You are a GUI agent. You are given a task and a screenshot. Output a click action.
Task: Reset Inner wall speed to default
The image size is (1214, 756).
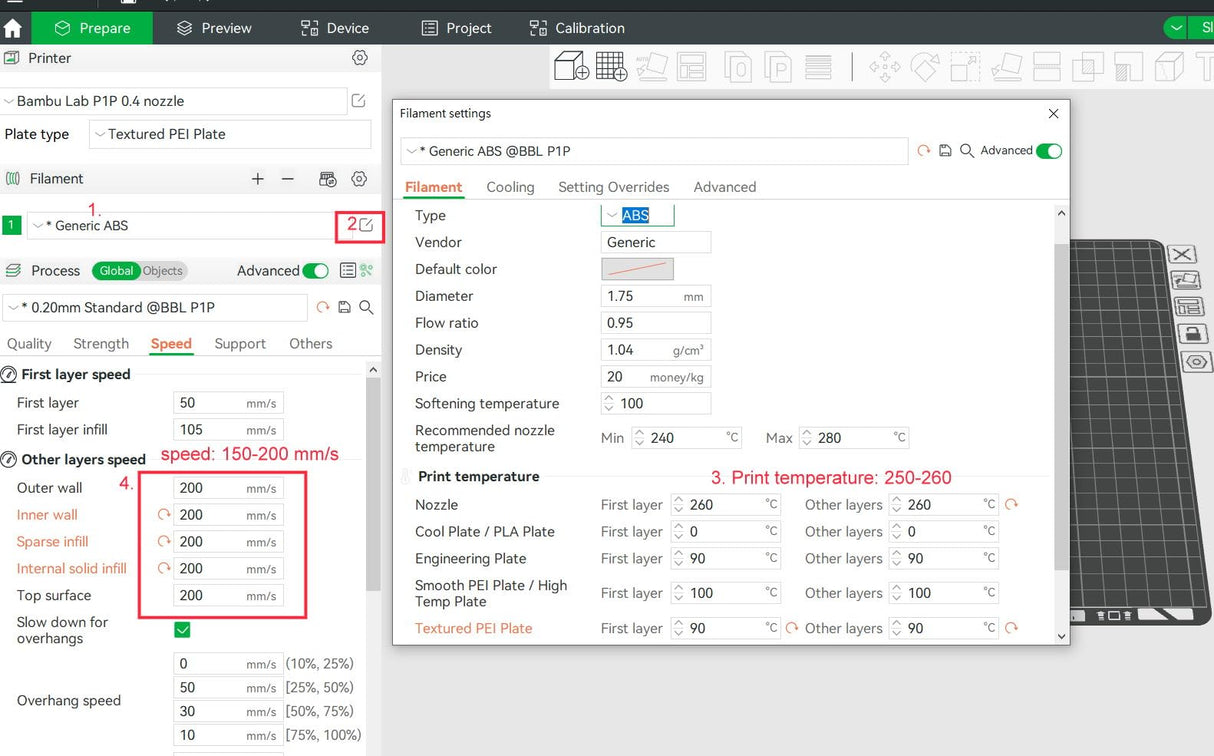pyautogui.click(x=164, y=515)
